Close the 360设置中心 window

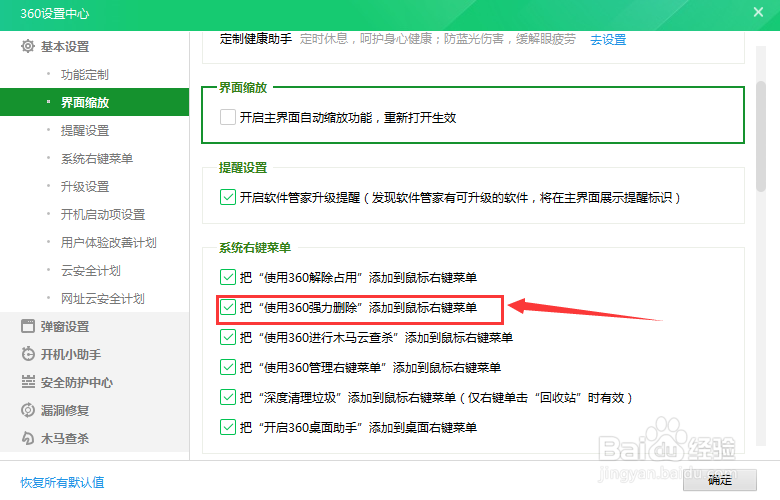758,12
